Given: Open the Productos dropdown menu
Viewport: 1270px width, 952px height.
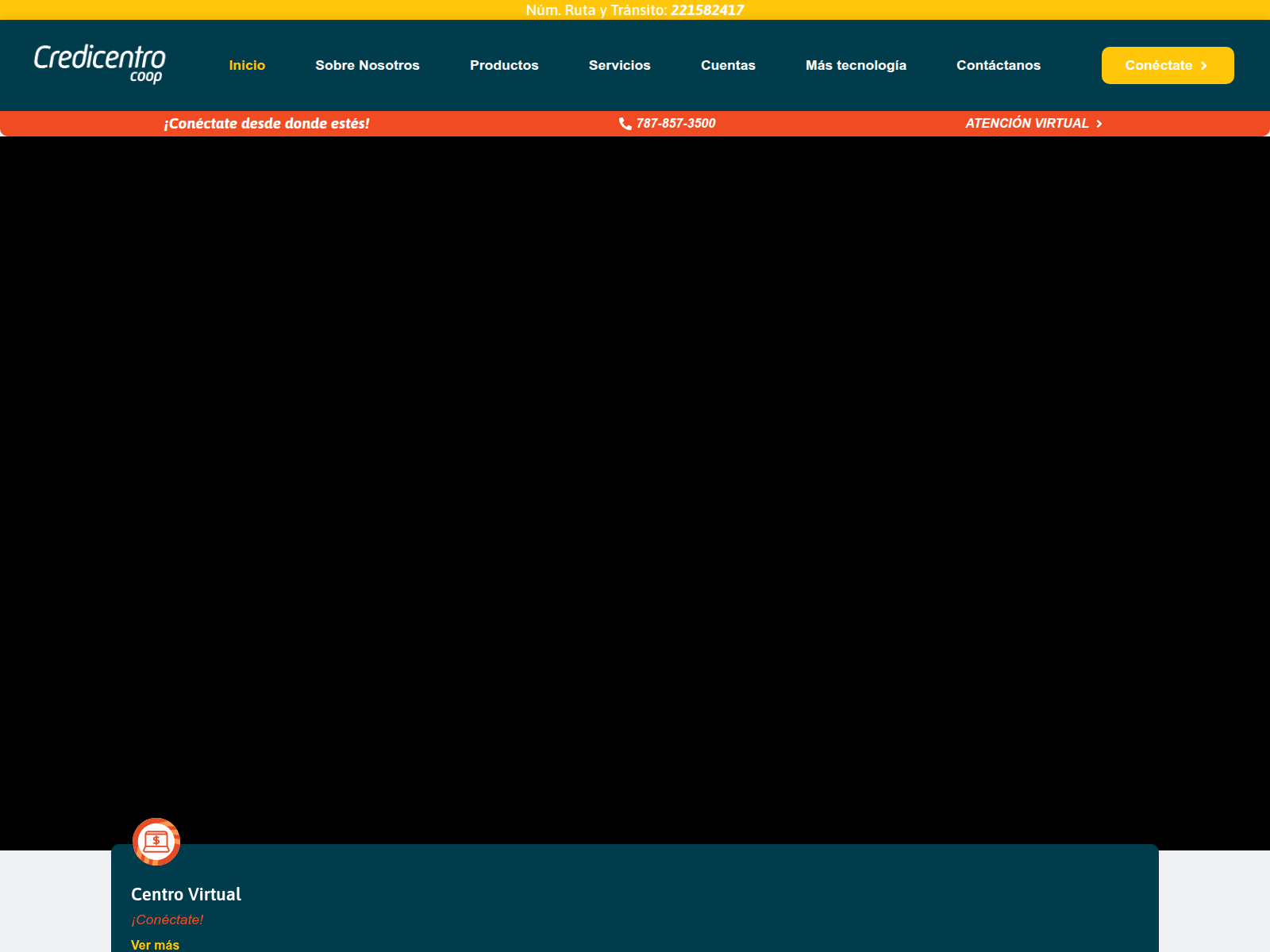Looking at the screenshot, I should click(x=504, y=65).
